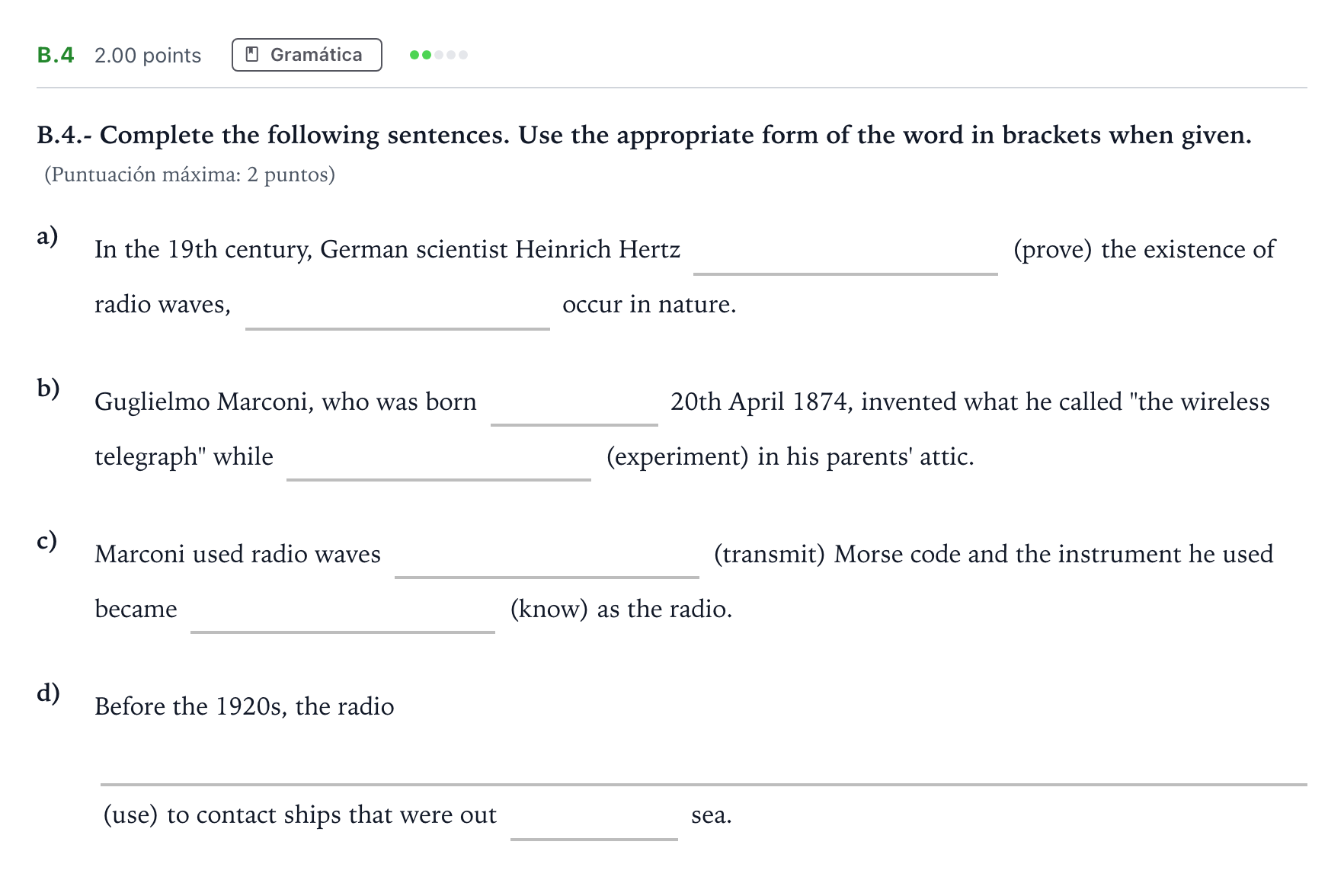Click blank after 'who was born'

click(x=574, y=404)
